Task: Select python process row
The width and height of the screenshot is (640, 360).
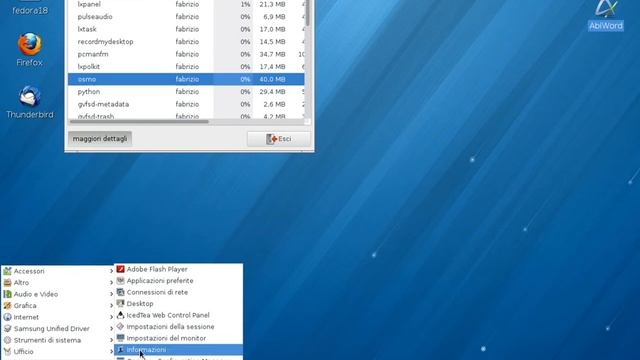Action: click(186, 91)
